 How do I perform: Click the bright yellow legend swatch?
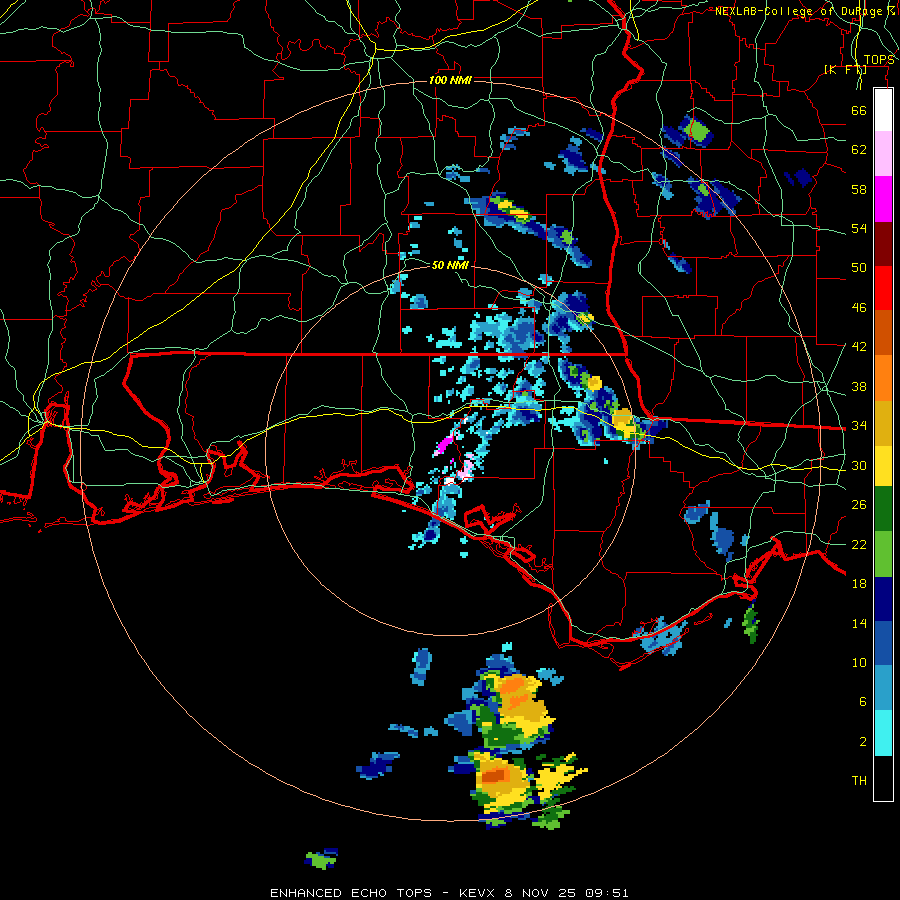coord(883,466)
